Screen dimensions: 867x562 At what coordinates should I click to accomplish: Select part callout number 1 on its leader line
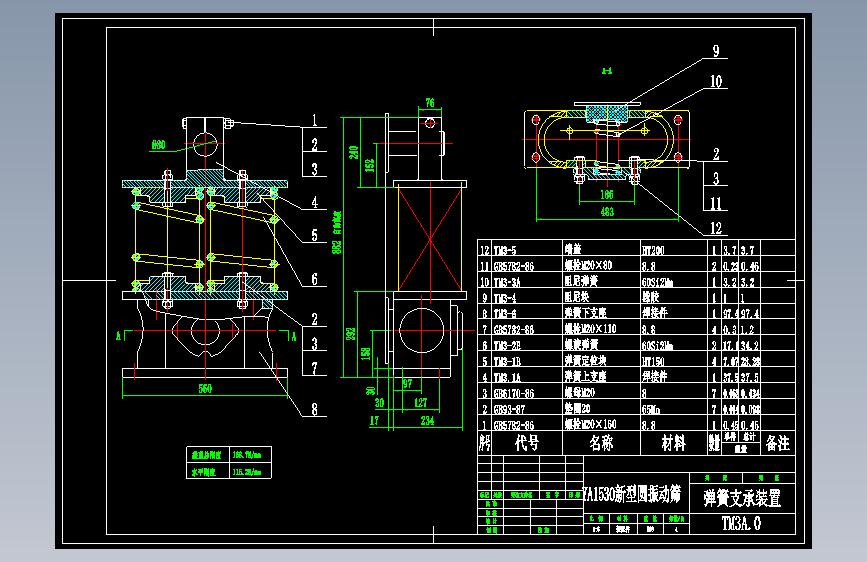point(315,120)
